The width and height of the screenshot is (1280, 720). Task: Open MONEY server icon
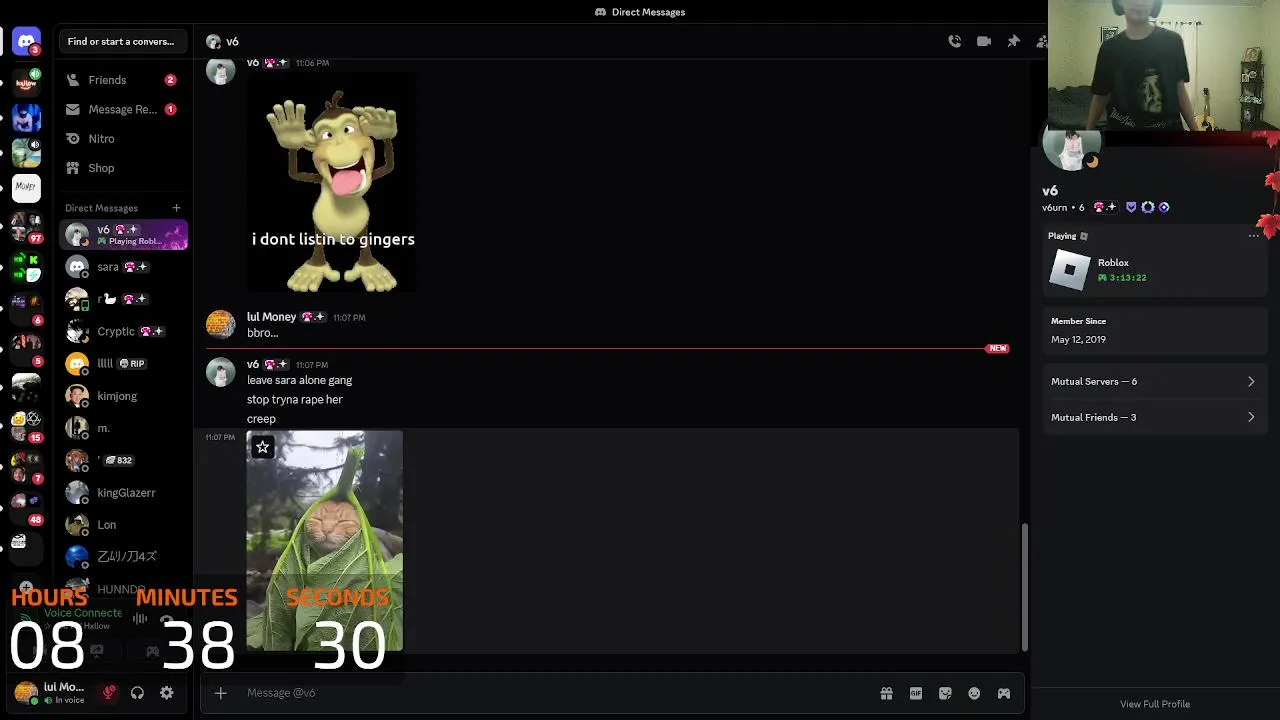click(x=26, y=186)
